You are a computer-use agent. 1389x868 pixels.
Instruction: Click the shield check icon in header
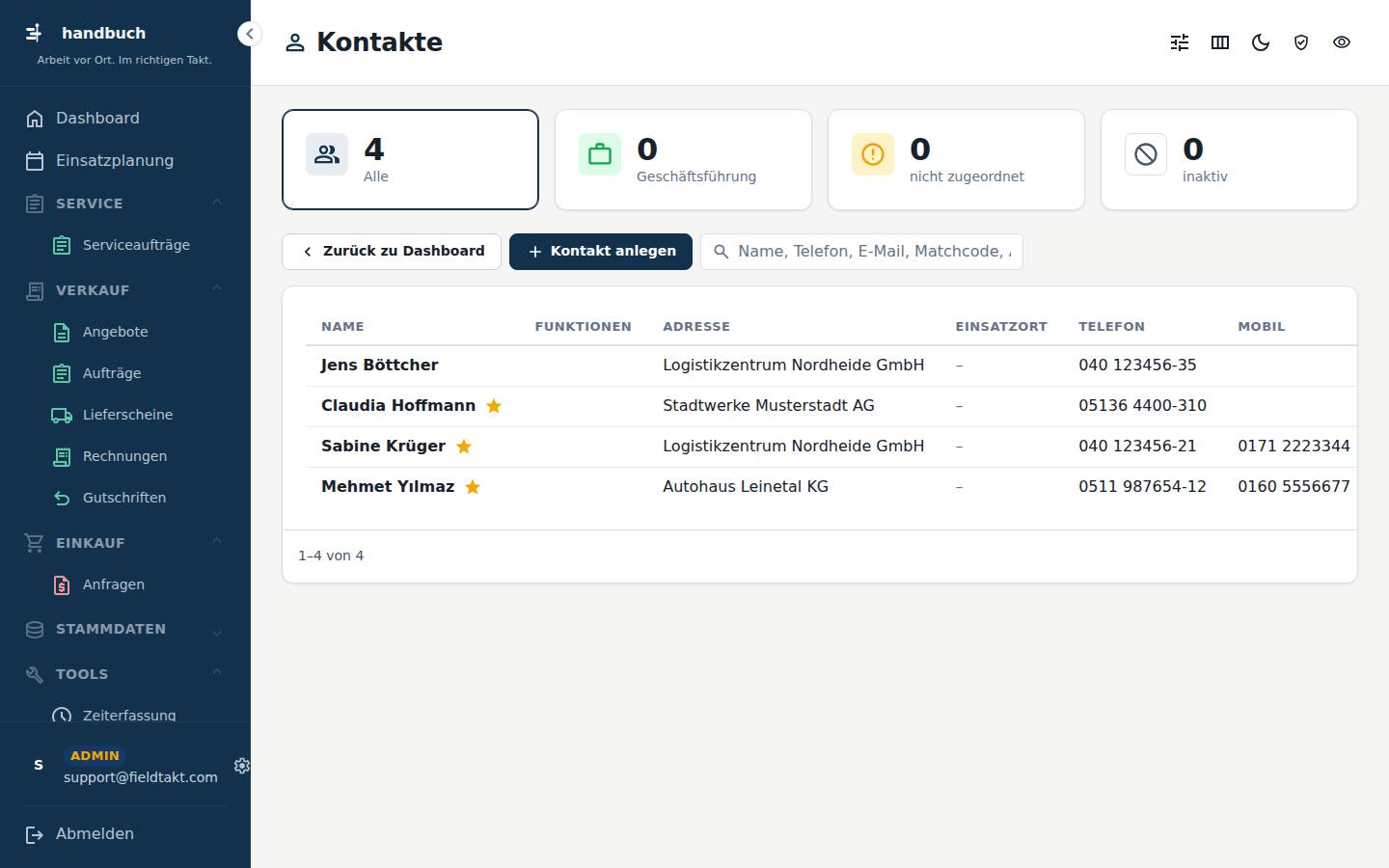point(1301,42)
